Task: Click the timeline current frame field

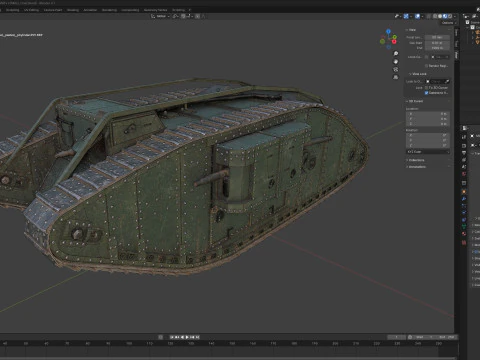Action: [397, 337]
